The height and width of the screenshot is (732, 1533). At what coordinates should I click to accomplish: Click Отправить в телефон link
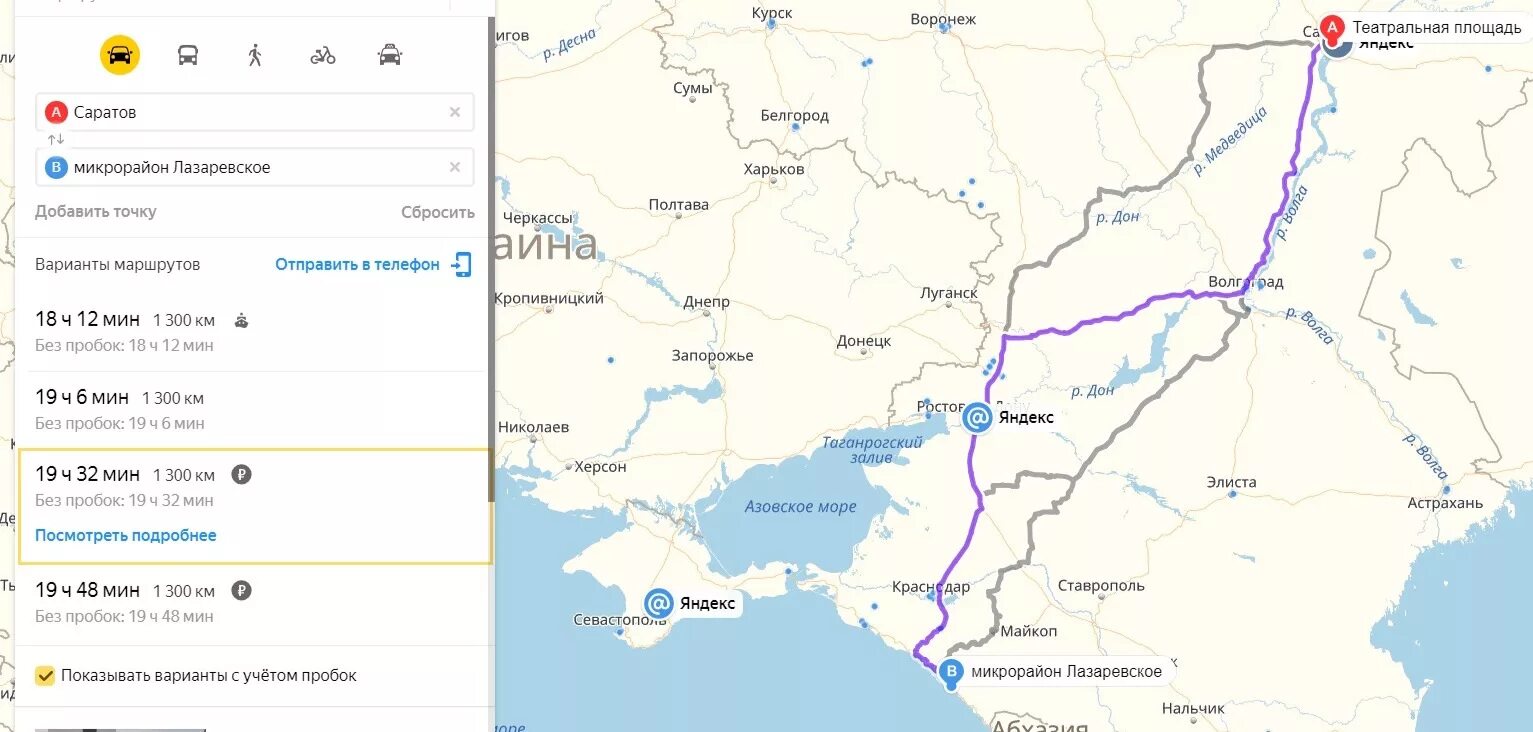pos(357,264)
